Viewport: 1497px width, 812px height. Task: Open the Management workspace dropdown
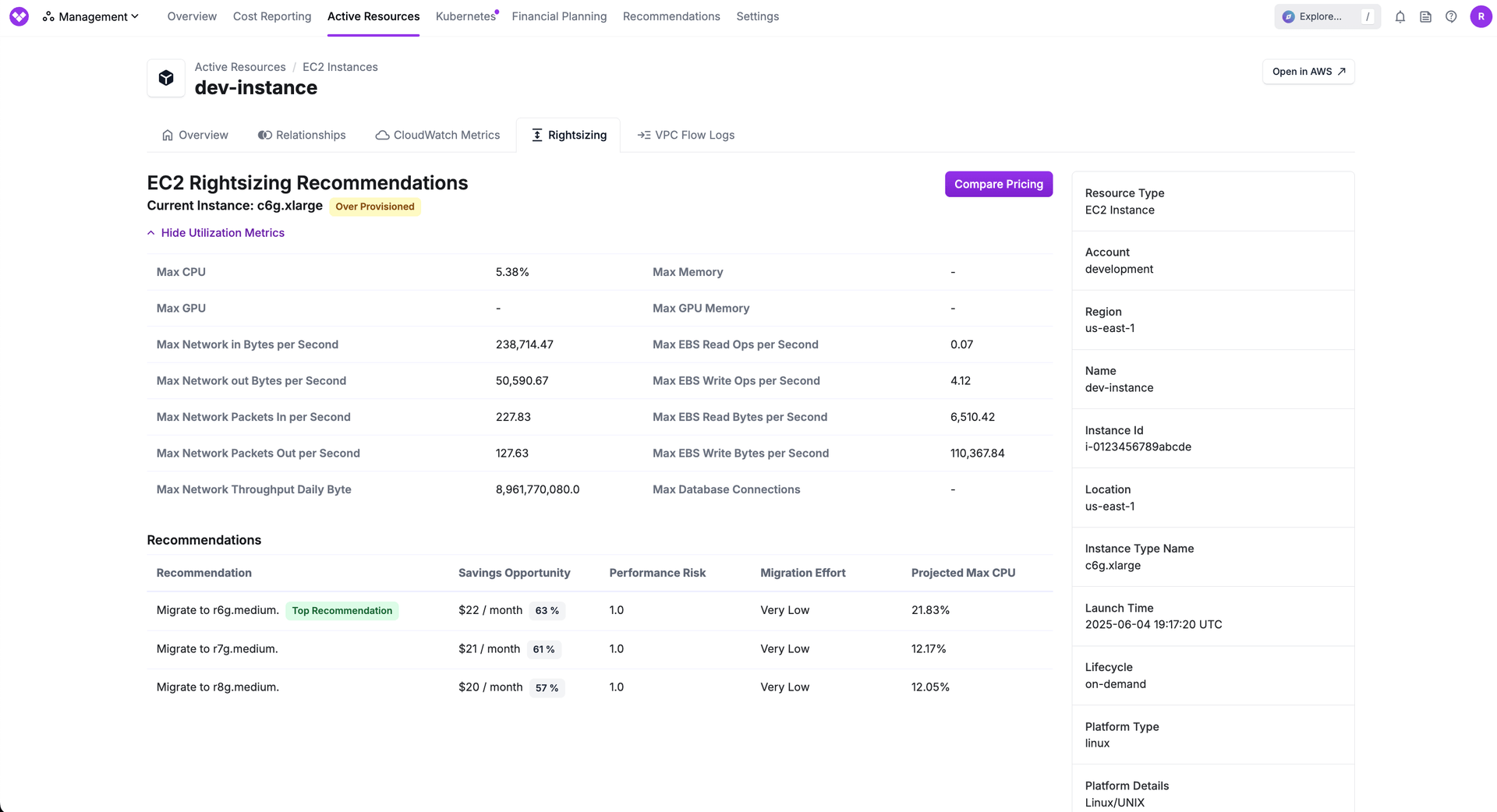91,16
